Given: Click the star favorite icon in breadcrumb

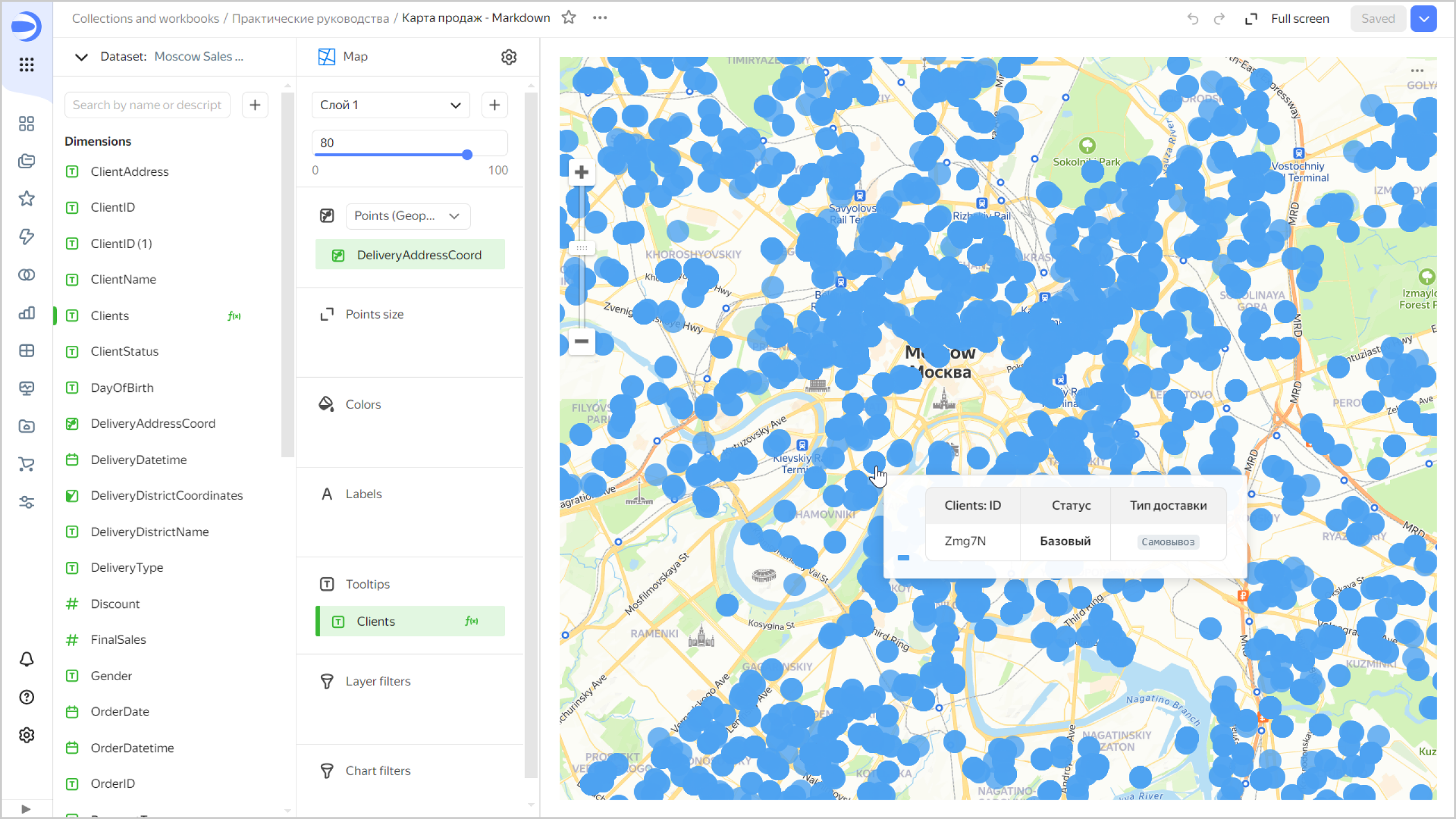Looking at the screenshot, I should pos(568,18).
